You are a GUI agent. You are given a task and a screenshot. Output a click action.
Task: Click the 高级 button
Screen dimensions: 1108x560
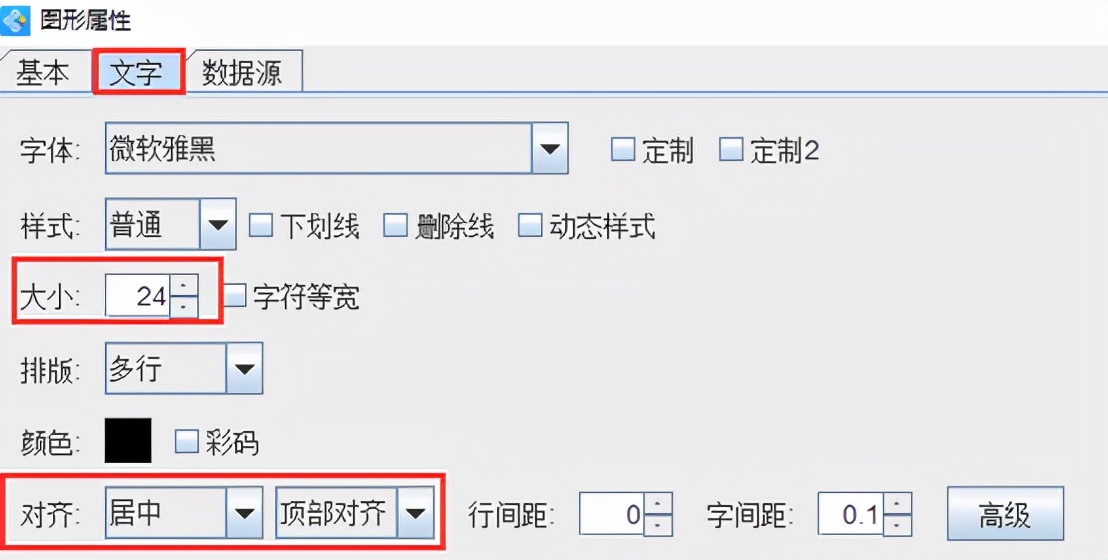point(1005,515)
